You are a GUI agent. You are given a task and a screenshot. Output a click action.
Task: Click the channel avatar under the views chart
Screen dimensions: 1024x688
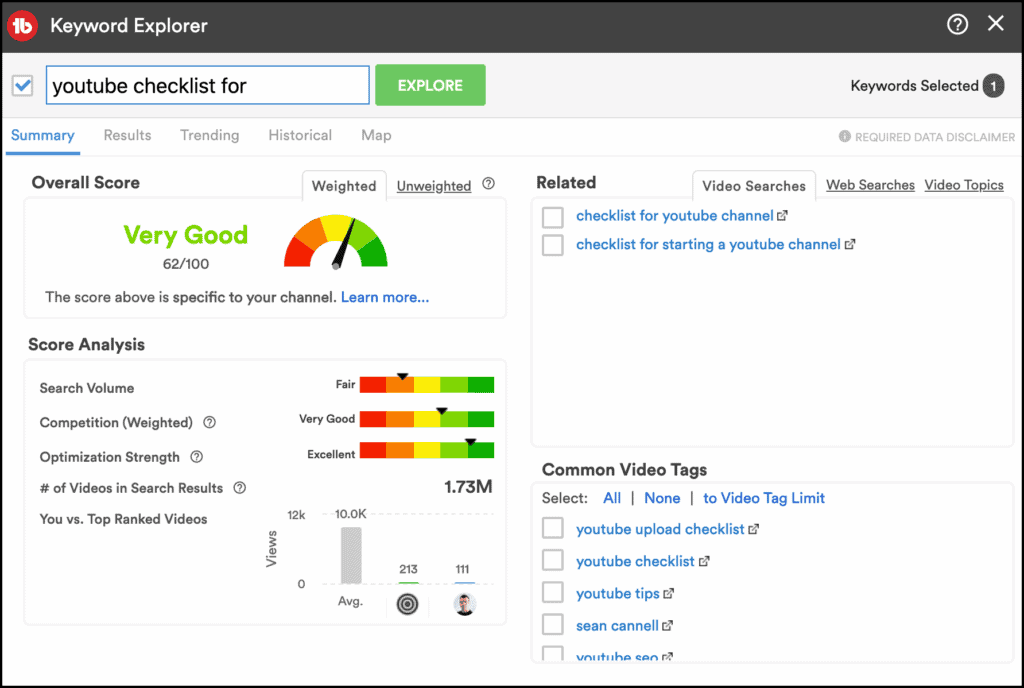point(464,604)
